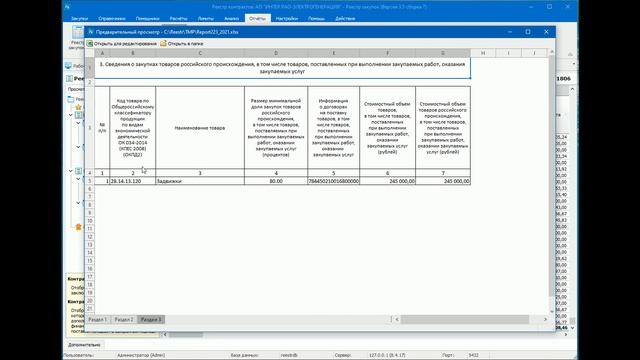Switch to sheet tab Раздел 1
The image size is (640, 360).
tap(98, 320)
